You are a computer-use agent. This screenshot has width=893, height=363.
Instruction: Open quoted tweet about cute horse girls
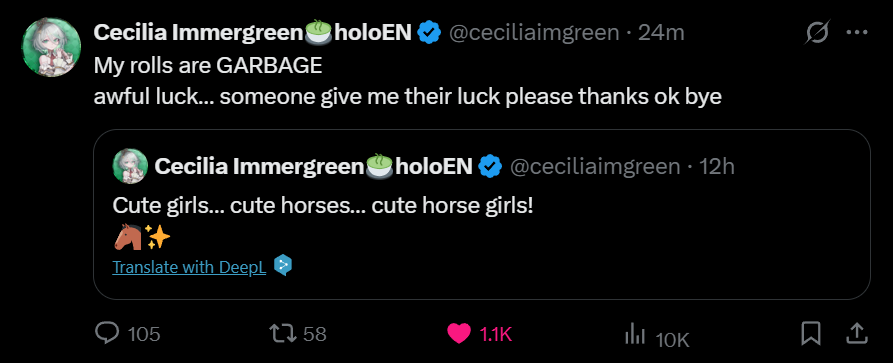[482, 214]
